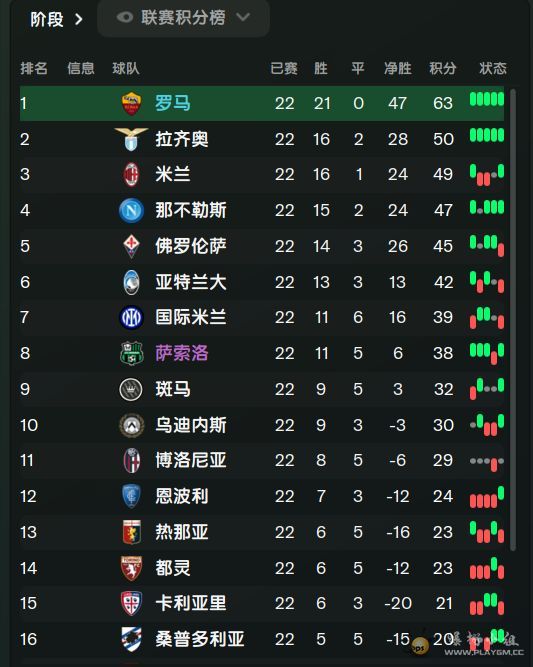The height and width of the screenshot is (667, 533).
Task: Click the AS Roma club crest
Action: pos(131,103)
